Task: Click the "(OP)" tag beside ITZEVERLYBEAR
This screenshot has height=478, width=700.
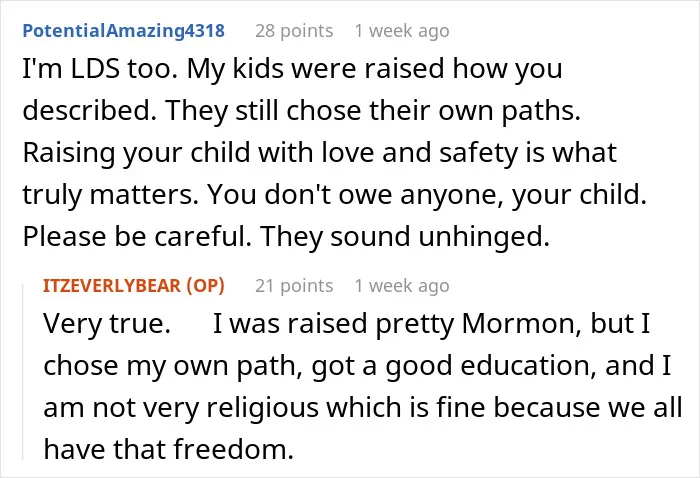Action: point(205,286)
